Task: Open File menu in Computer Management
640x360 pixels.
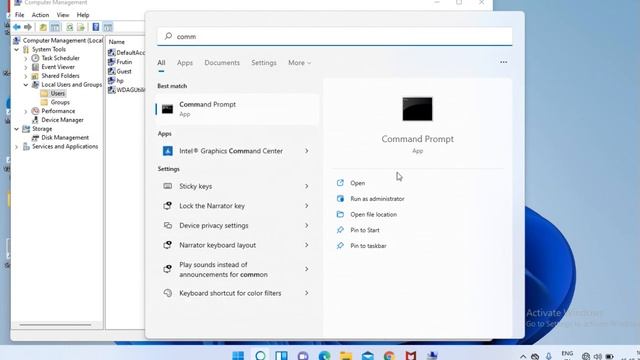Action: [20, 15]
